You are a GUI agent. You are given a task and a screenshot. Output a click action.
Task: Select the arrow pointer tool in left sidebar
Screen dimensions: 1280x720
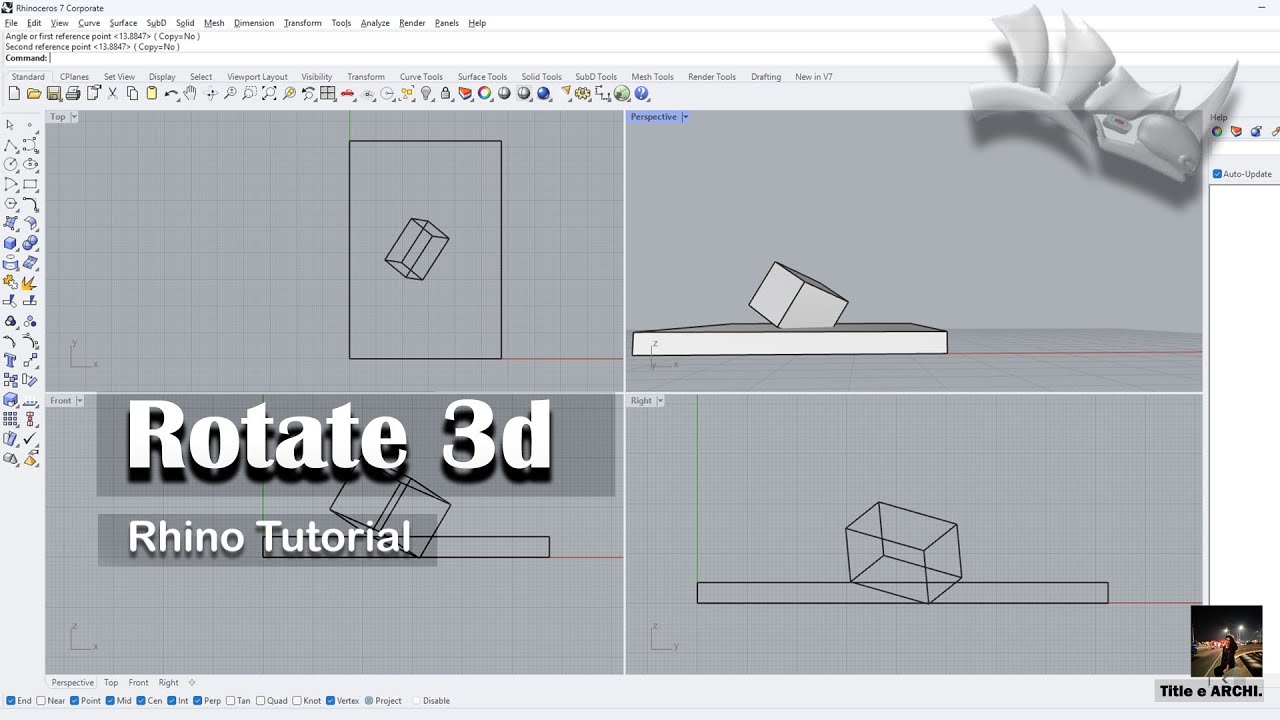click(x=10, y=125)
